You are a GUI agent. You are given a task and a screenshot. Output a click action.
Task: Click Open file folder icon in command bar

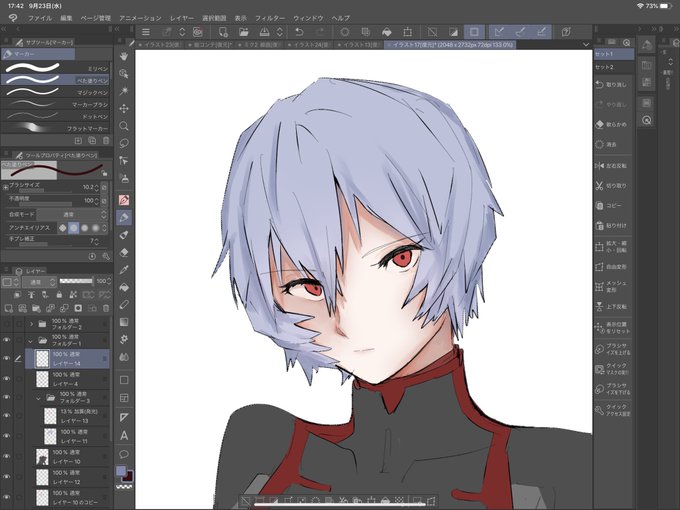pos(244,32)
